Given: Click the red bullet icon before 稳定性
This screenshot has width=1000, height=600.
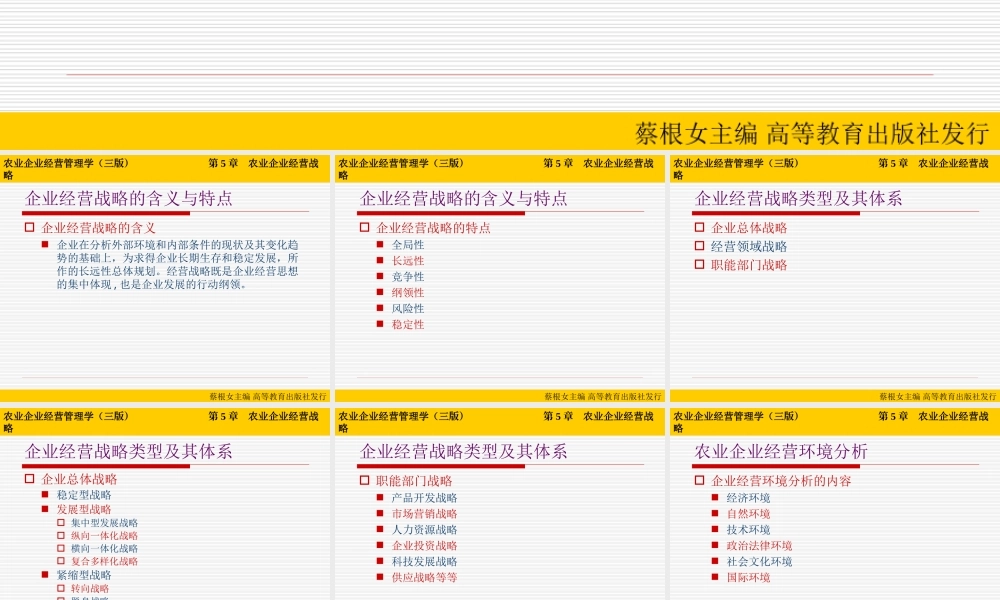Looking at the screenshot, I should point(379,324).
